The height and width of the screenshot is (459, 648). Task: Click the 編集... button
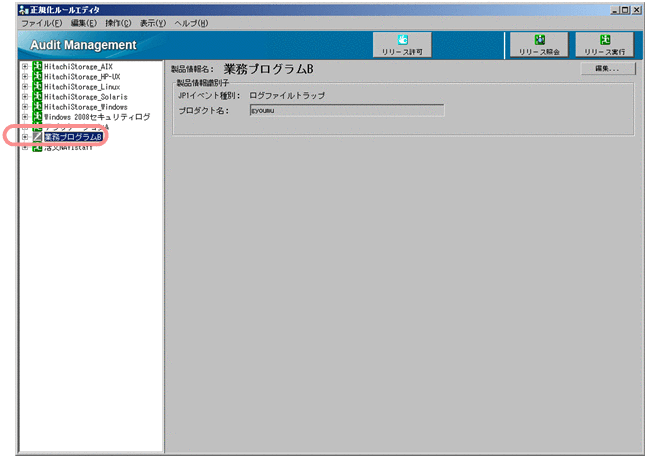coord(608,69)
